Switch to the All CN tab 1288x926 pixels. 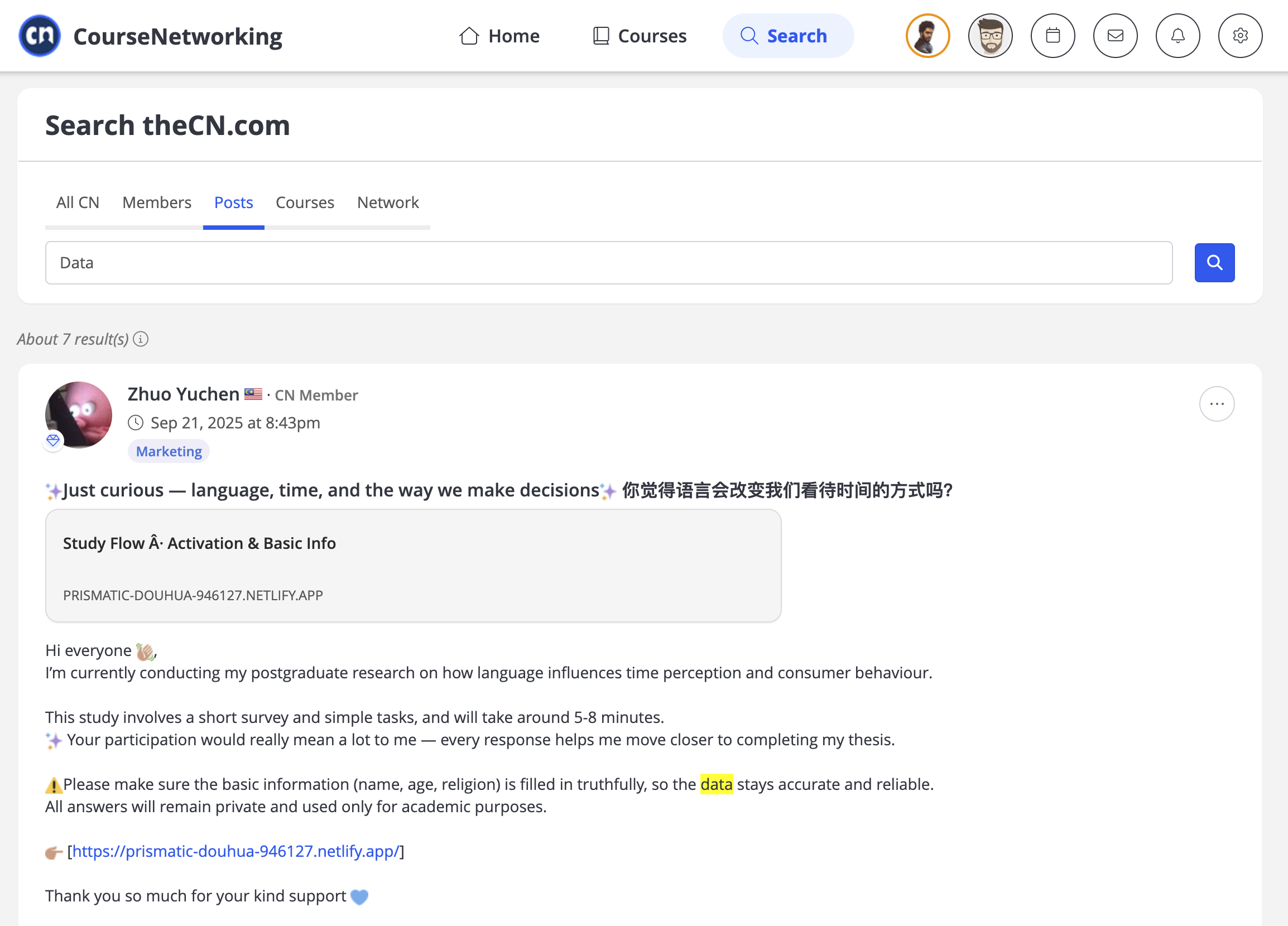tap(78, 202)
